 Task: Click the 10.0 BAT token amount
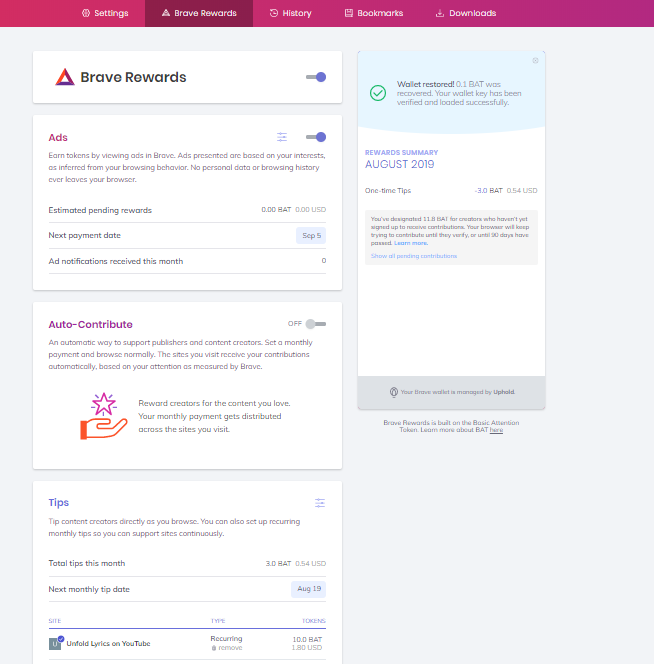click(x=307, y=639)
